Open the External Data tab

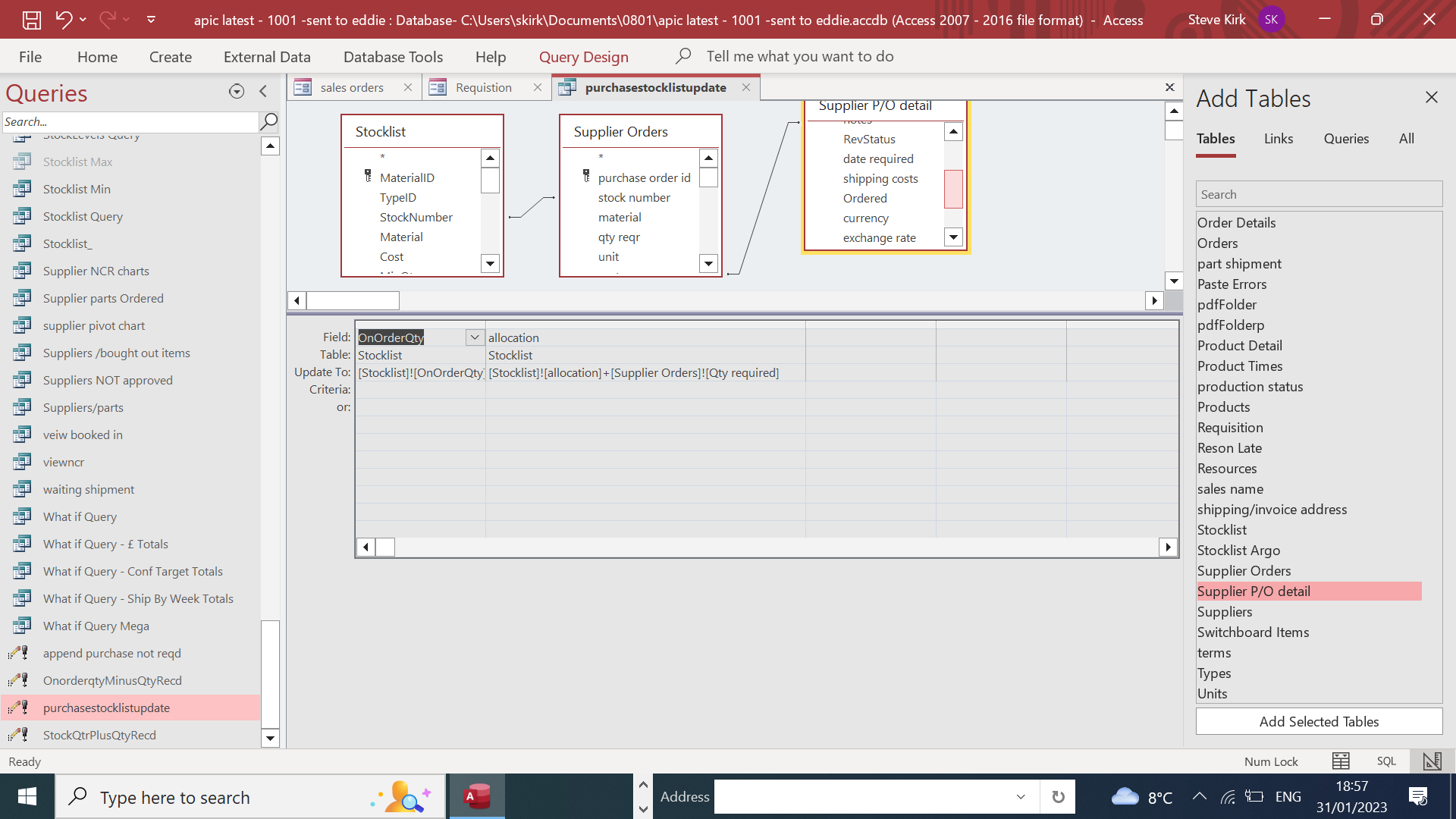(x=267, y=57)
